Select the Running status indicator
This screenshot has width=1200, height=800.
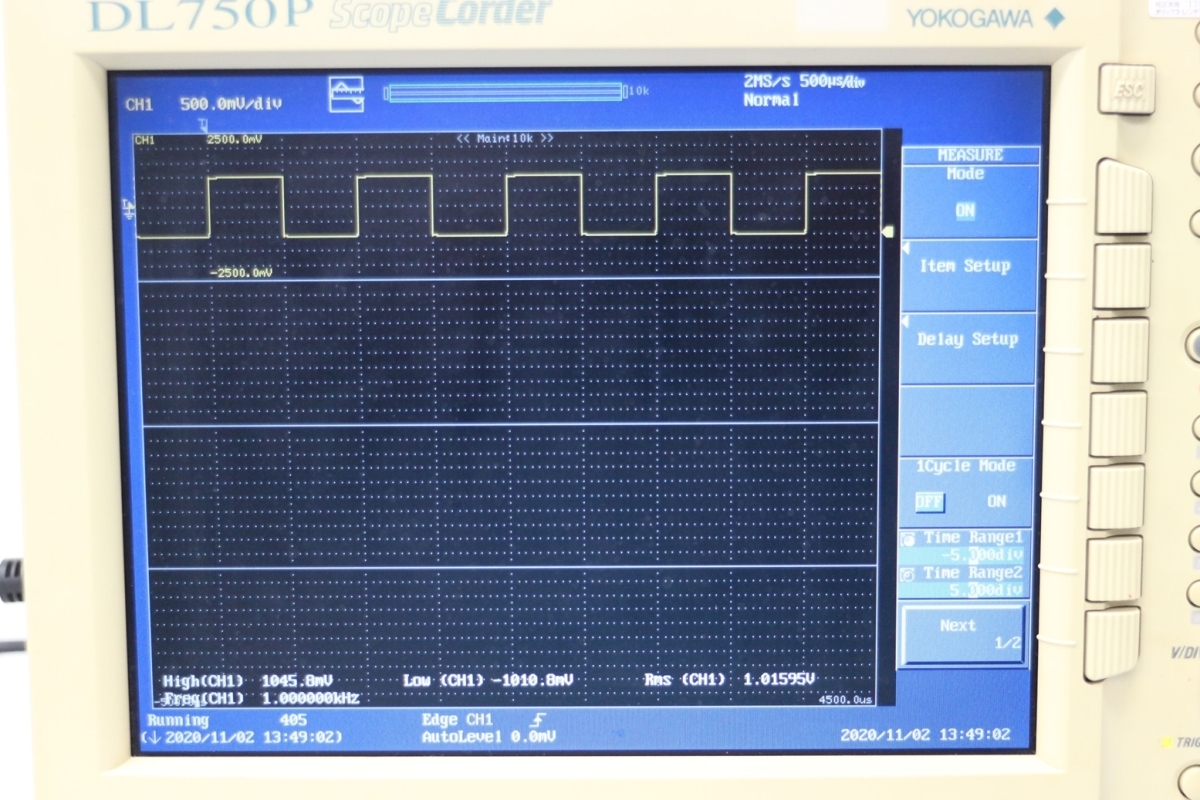click(178, 720)
